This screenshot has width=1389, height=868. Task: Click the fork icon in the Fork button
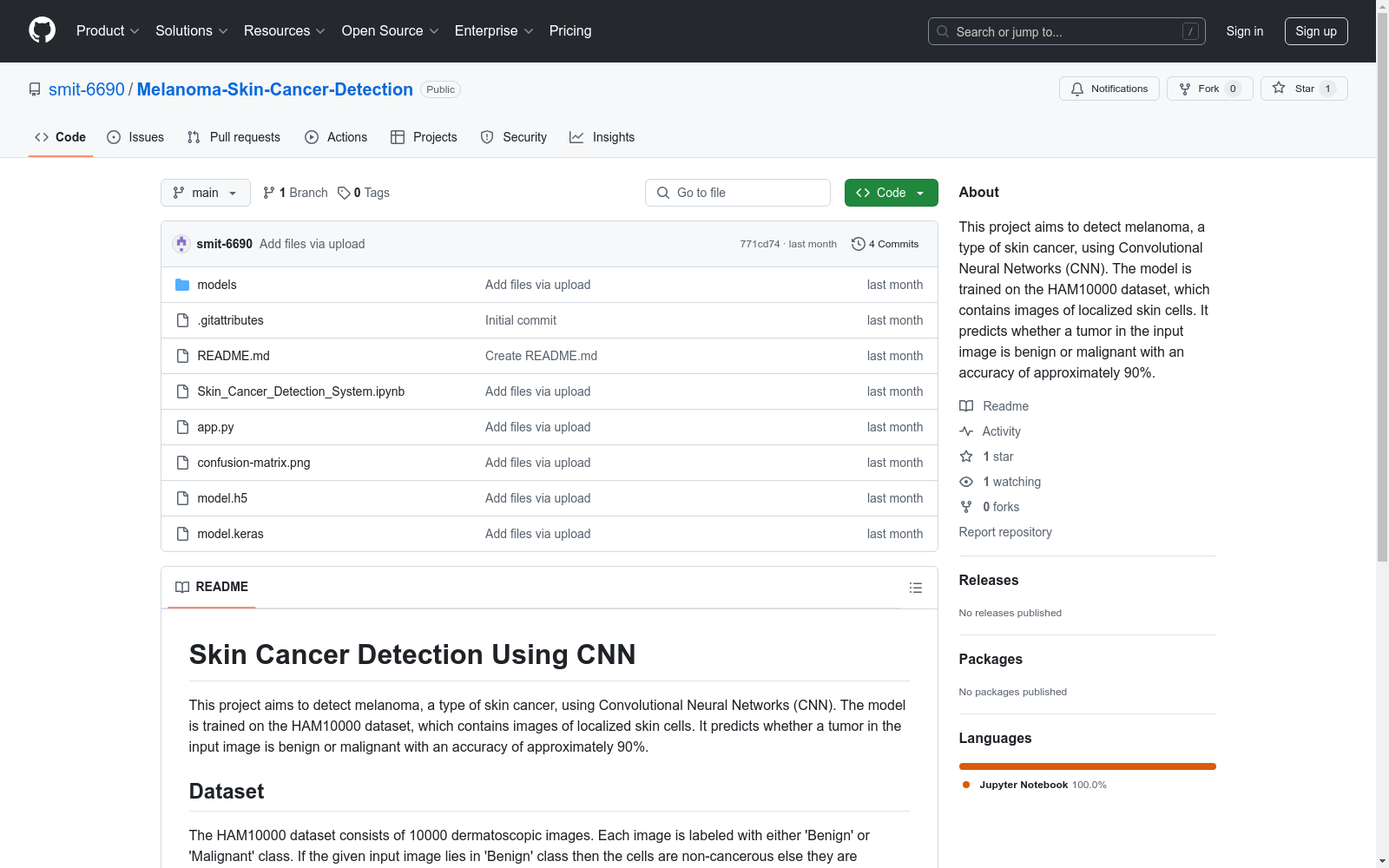1185,89
